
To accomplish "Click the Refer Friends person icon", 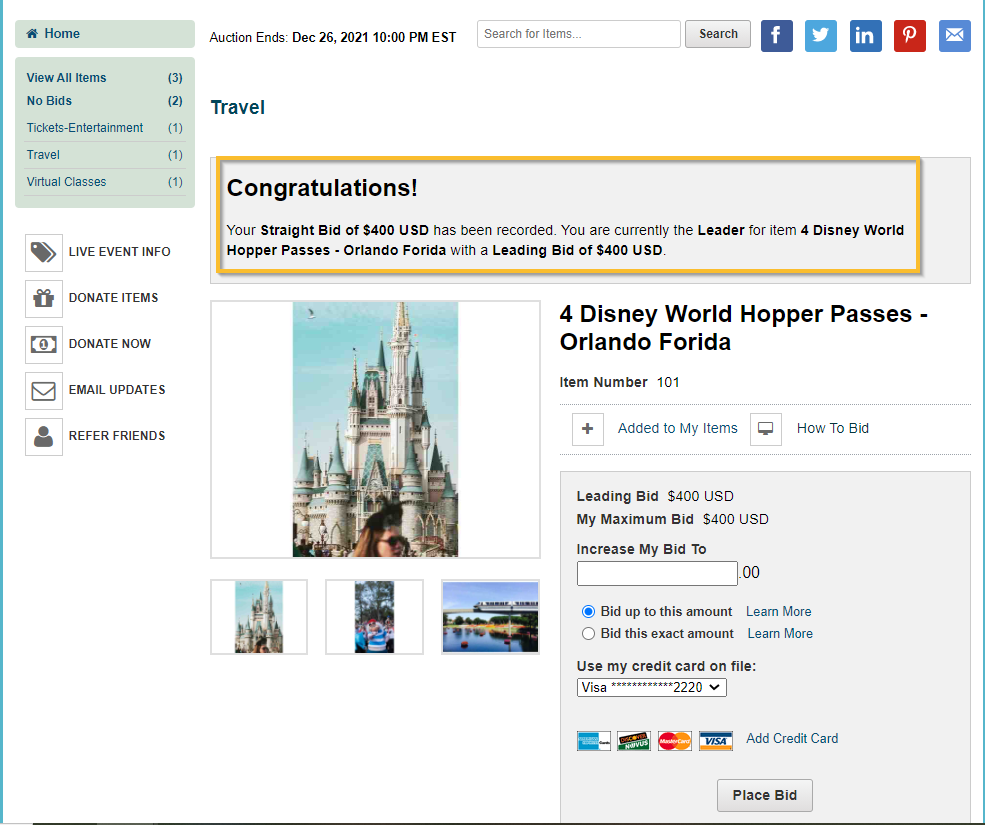I will click(x=44, y=436).
